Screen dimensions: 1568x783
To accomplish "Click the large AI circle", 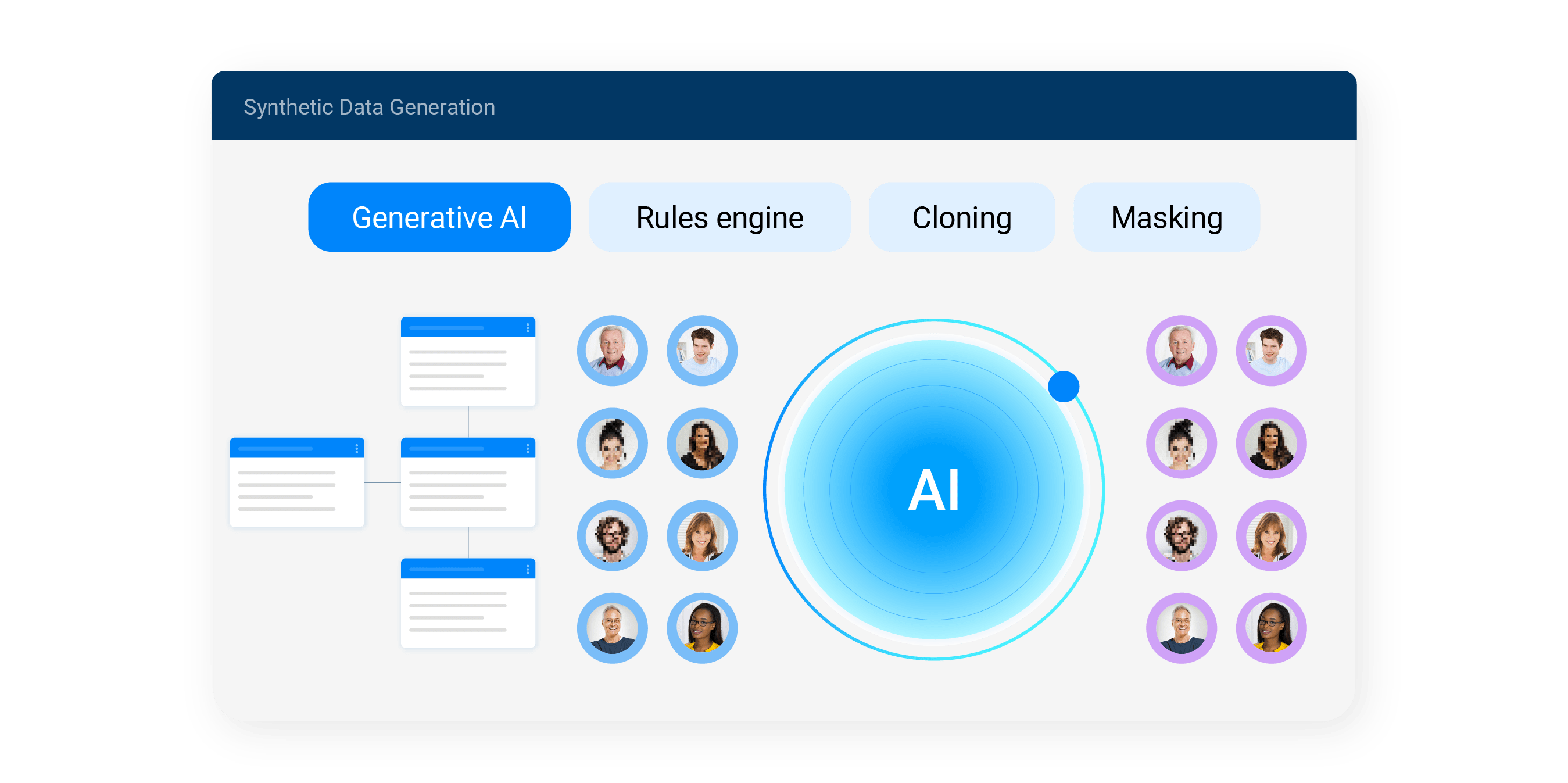I will (x=933, y=489).
